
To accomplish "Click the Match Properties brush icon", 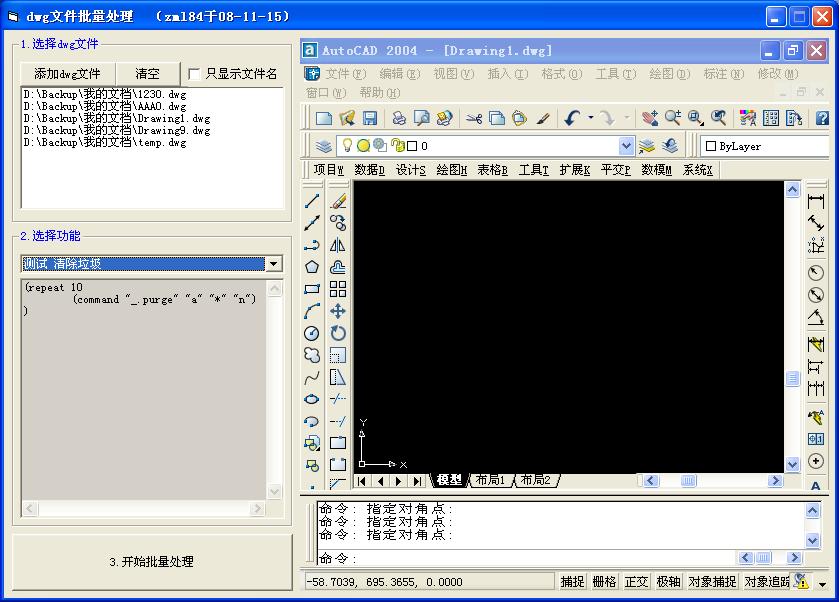I will coord(543,118).
